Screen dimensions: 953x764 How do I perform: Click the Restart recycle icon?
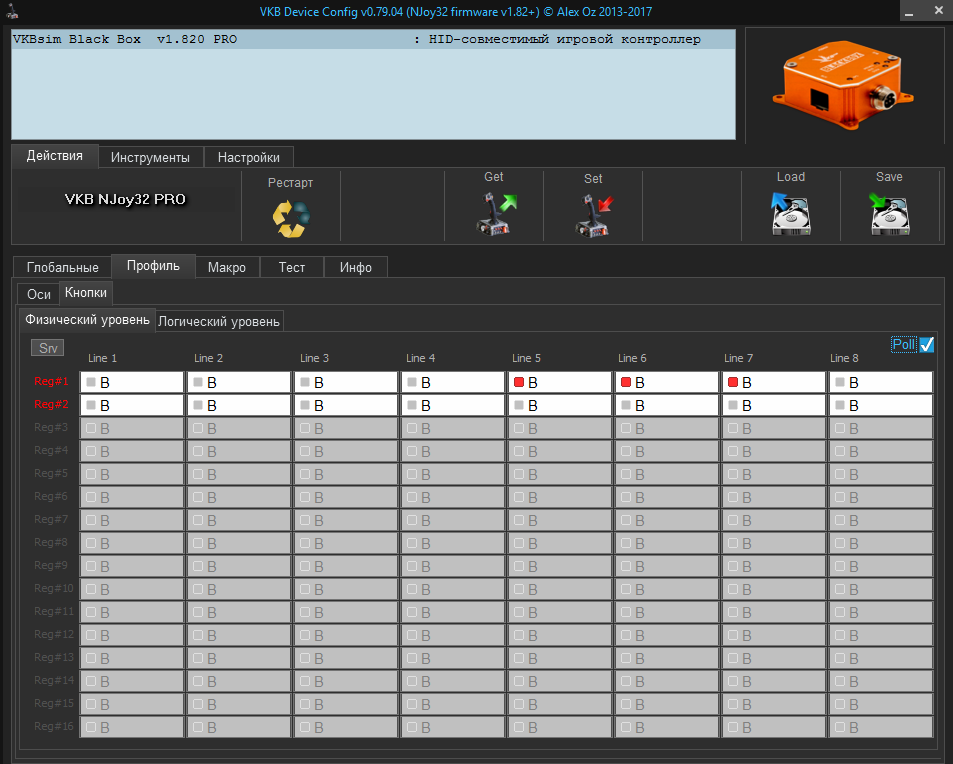[291, 218]
